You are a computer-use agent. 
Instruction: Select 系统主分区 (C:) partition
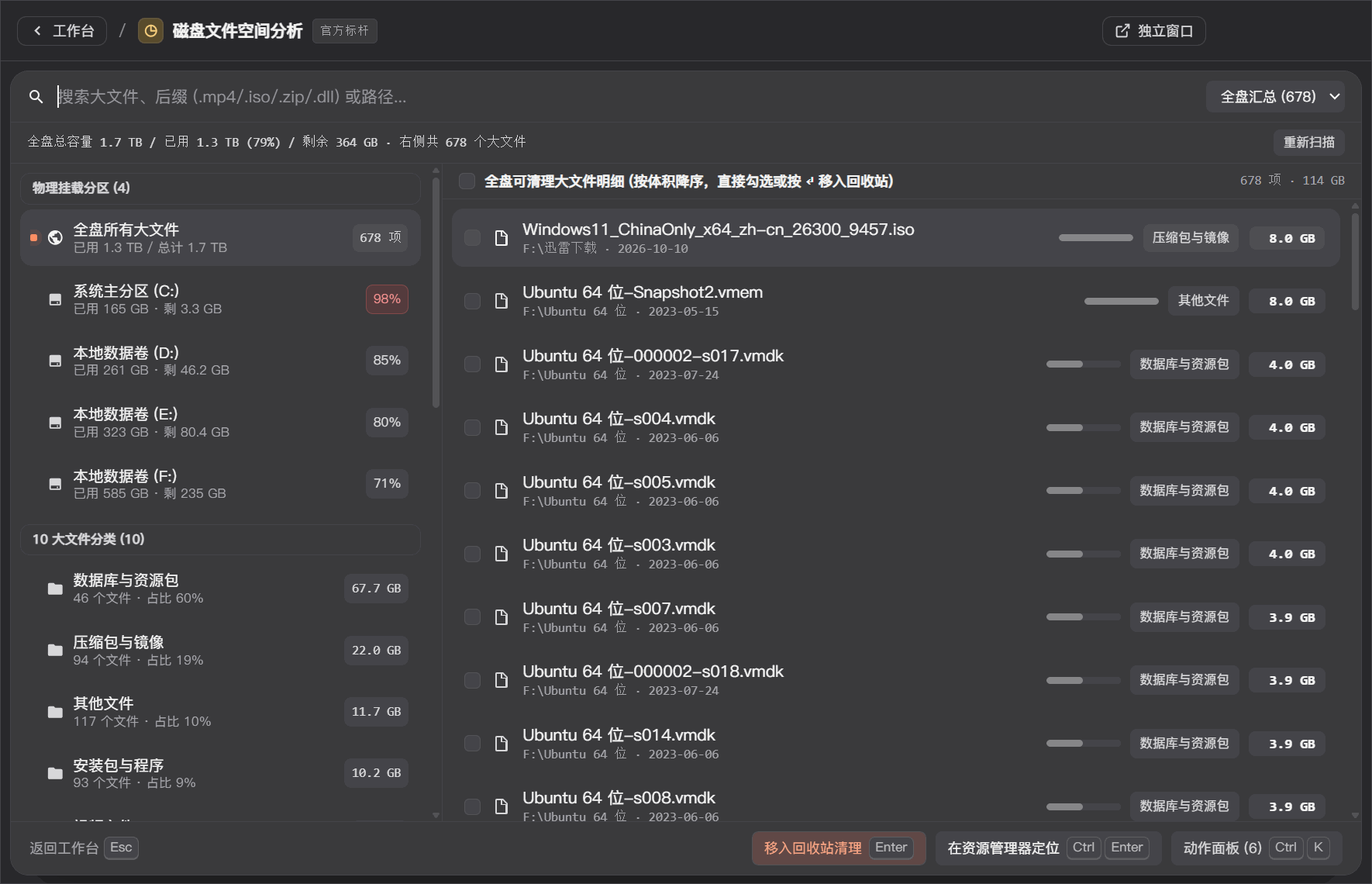coord(220,299)
